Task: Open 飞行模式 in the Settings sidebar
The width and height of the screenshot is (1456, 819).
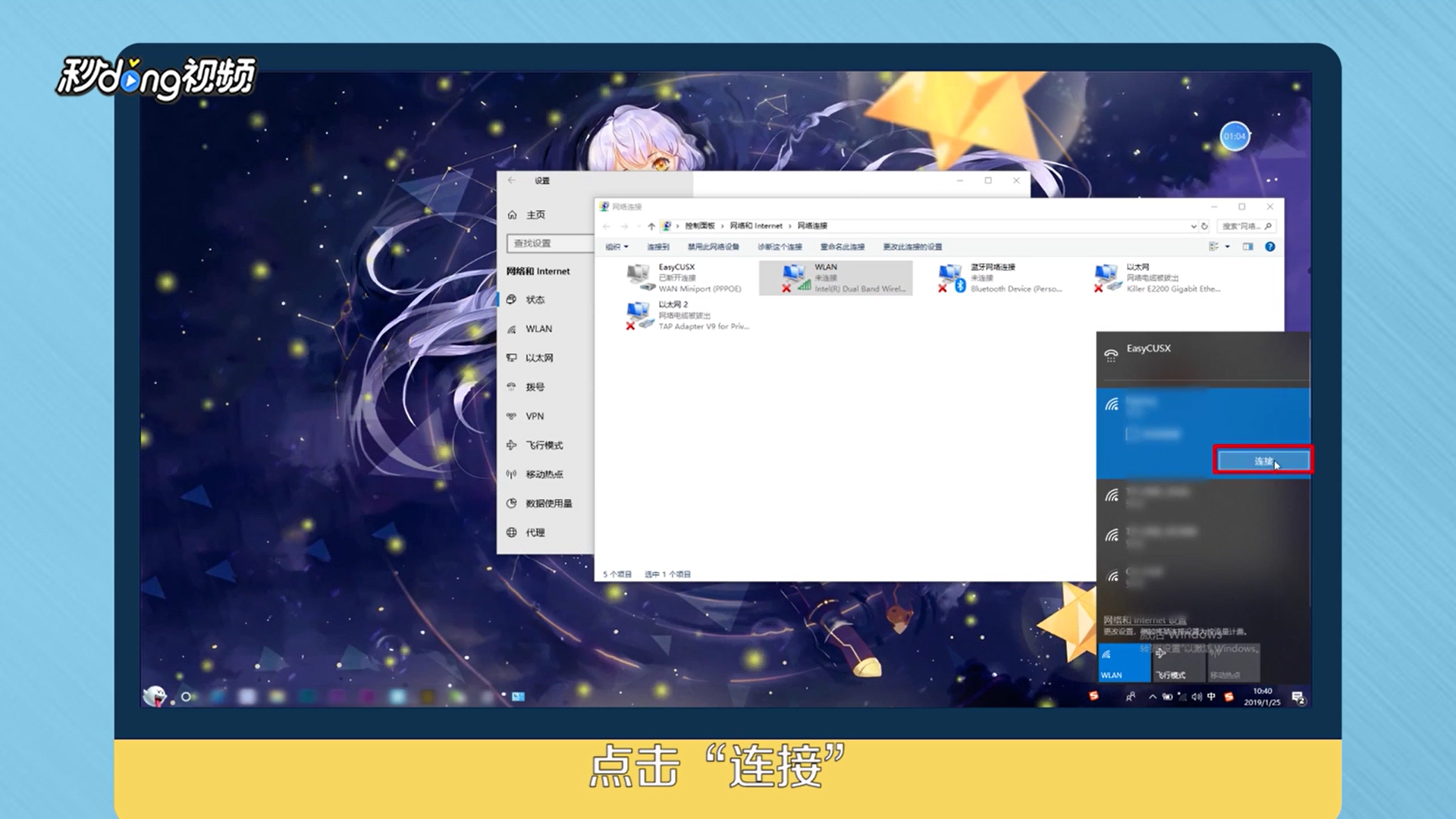Action: tap(546, 445)
